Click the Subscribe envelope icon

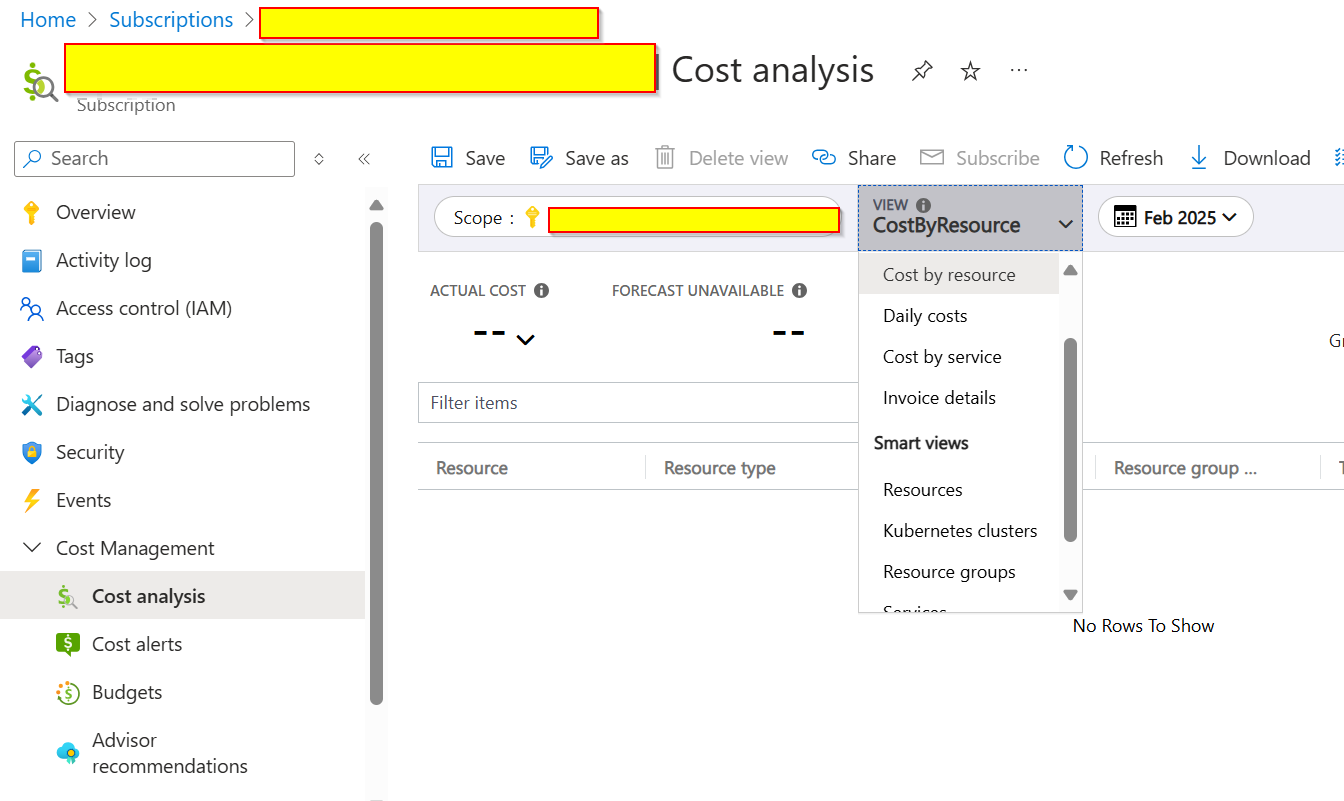click(932, 158)
